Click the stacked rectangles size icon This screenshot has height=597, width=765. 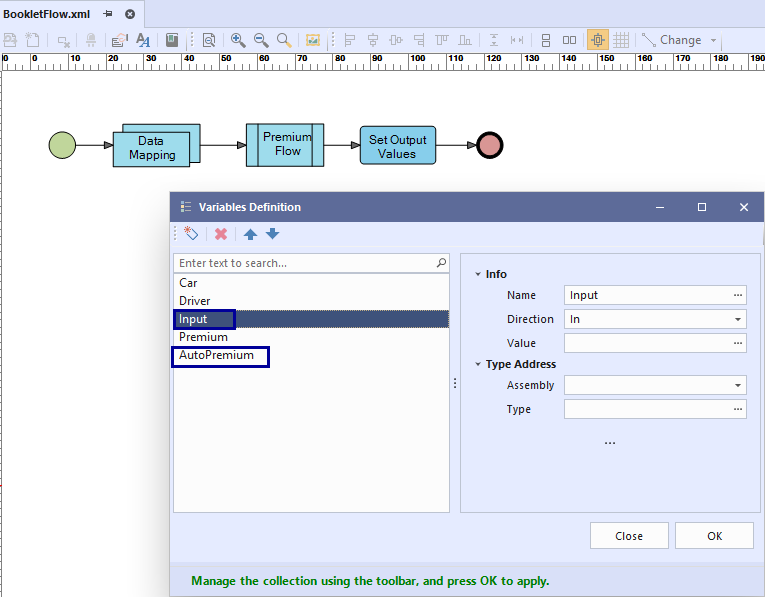(x=546, y=40)
